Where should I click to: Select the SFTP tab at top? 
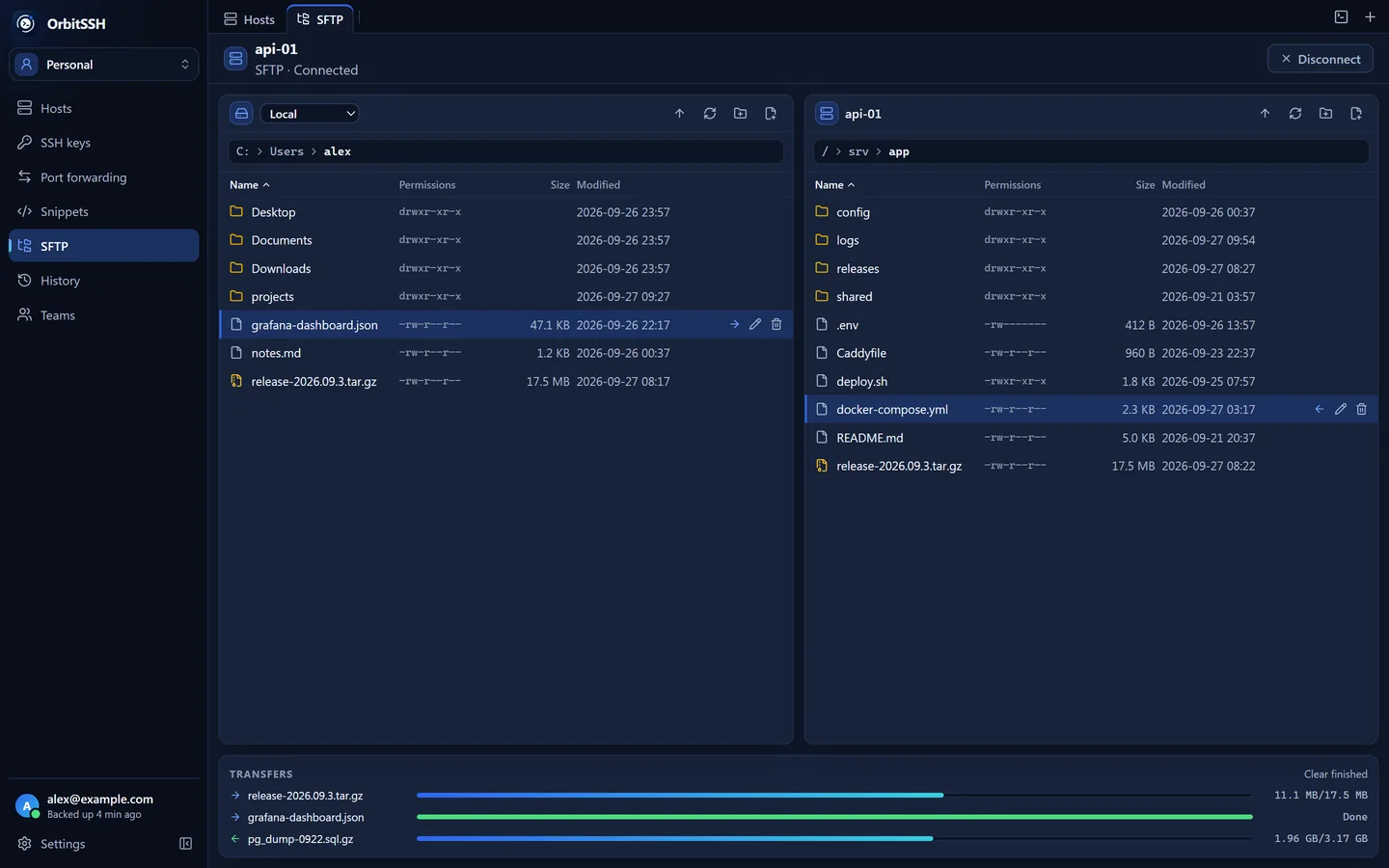(x=320, y=19)
